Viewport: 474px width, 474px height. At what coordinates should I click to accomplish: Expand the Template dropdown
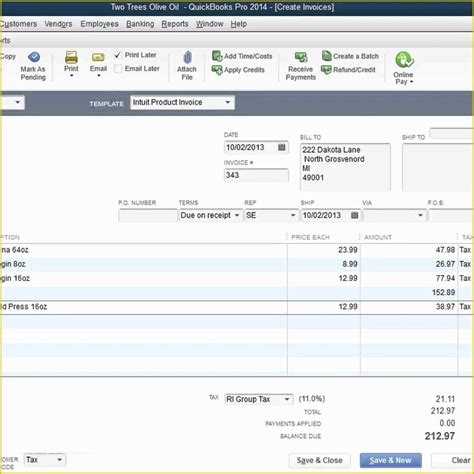tap(228, 102)
